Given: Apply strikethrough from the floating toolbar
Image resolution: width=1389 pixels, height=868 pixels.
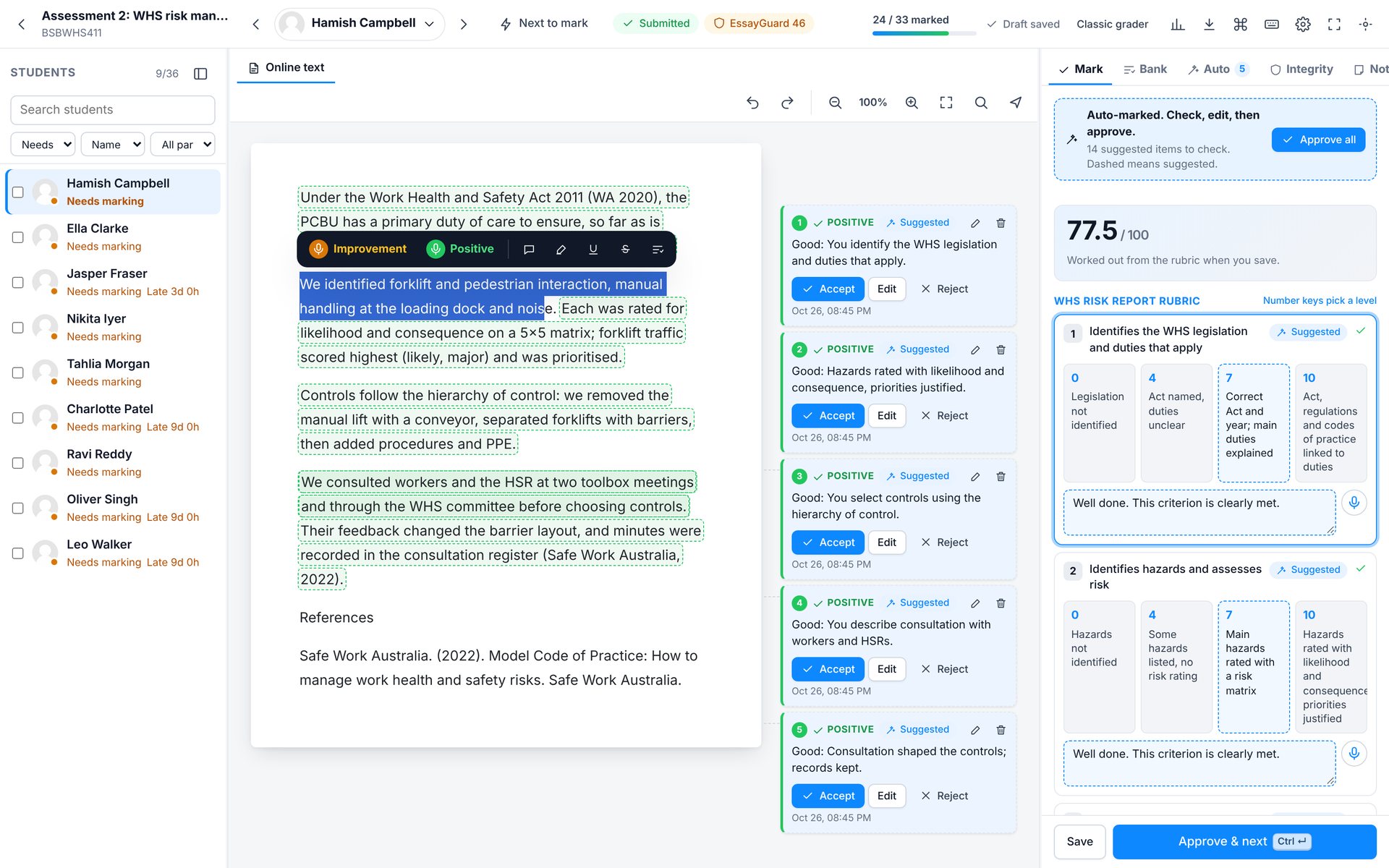Looking at the screenshot, I should point(625,249).
